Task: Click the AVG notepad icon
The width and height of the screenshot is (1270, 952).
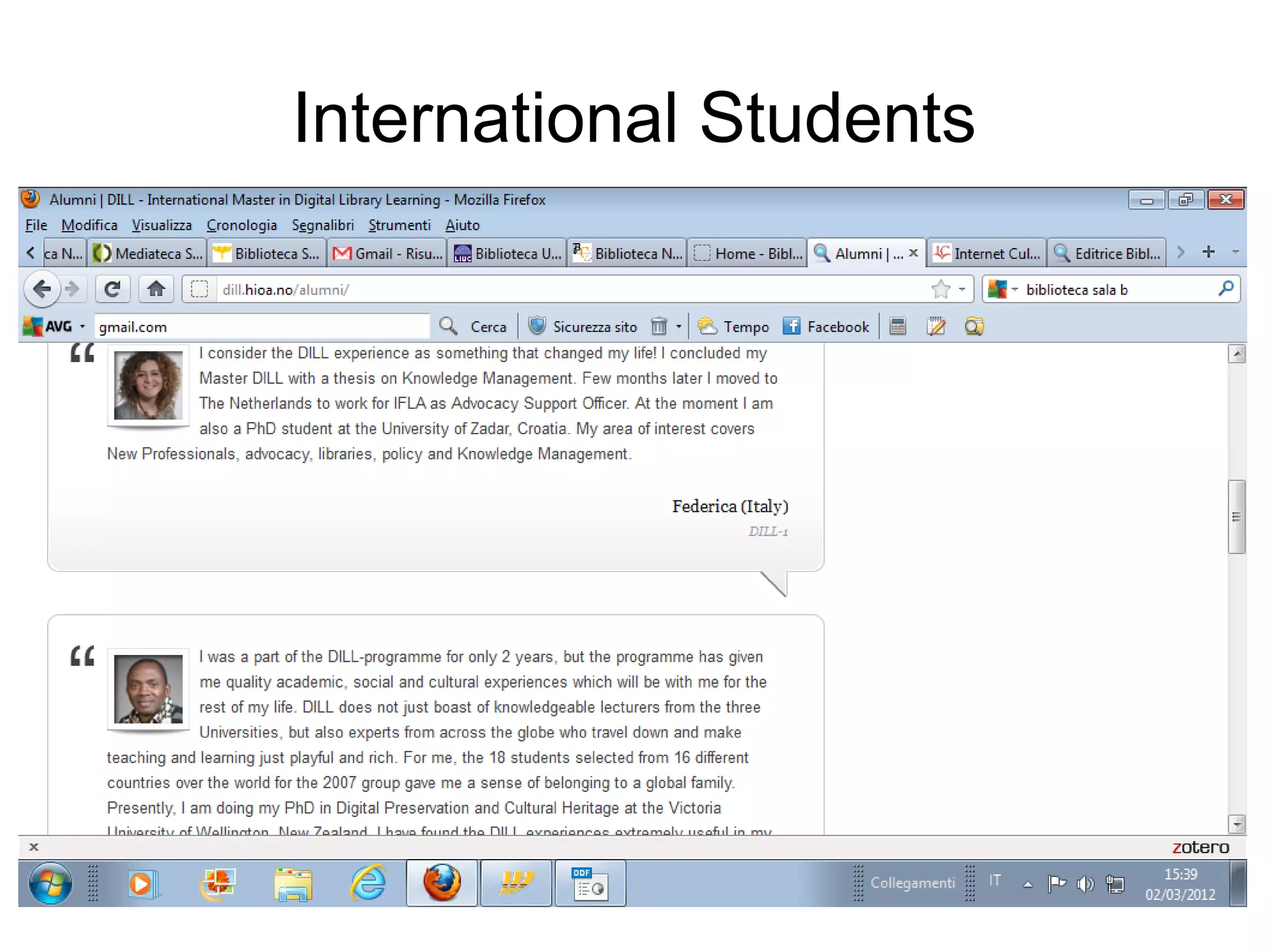Action: coord(936,327)
